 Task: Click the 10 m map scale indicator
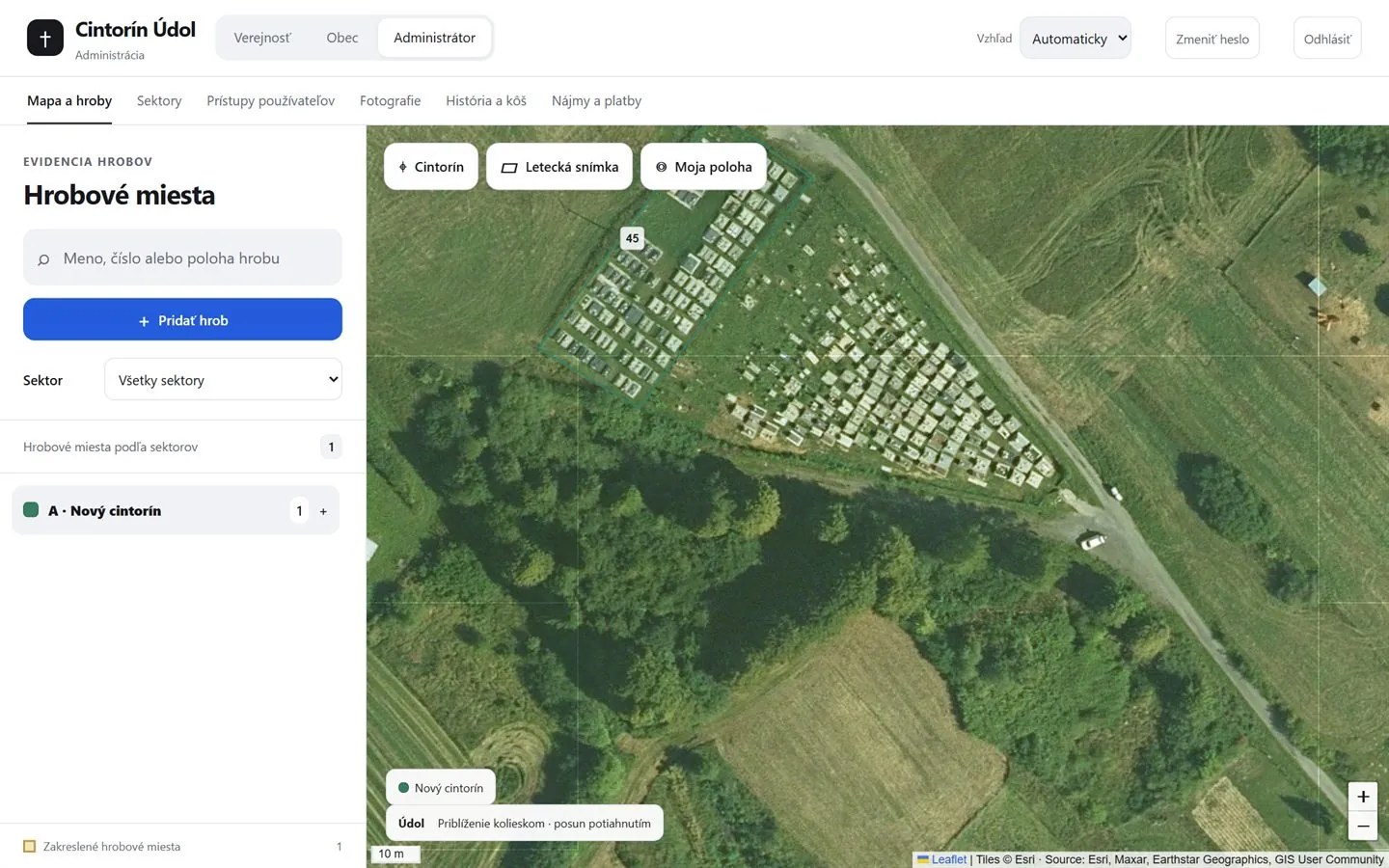point(395,854)
